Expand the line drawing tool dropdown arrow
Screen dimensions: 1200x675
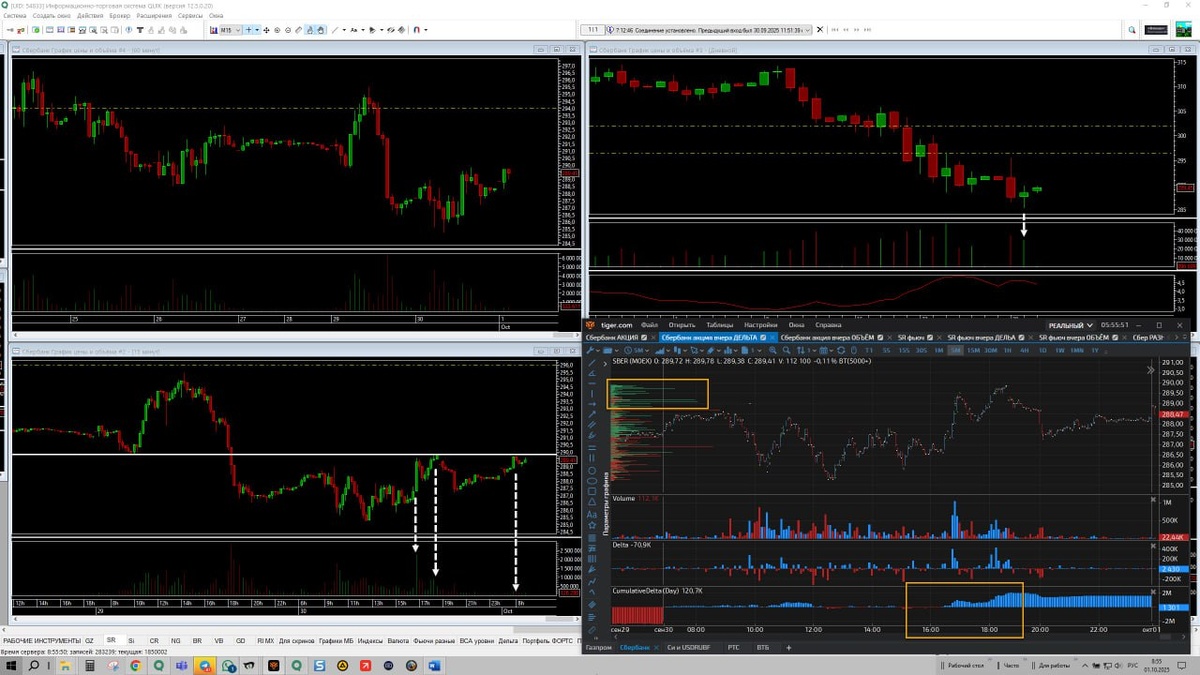344,30
